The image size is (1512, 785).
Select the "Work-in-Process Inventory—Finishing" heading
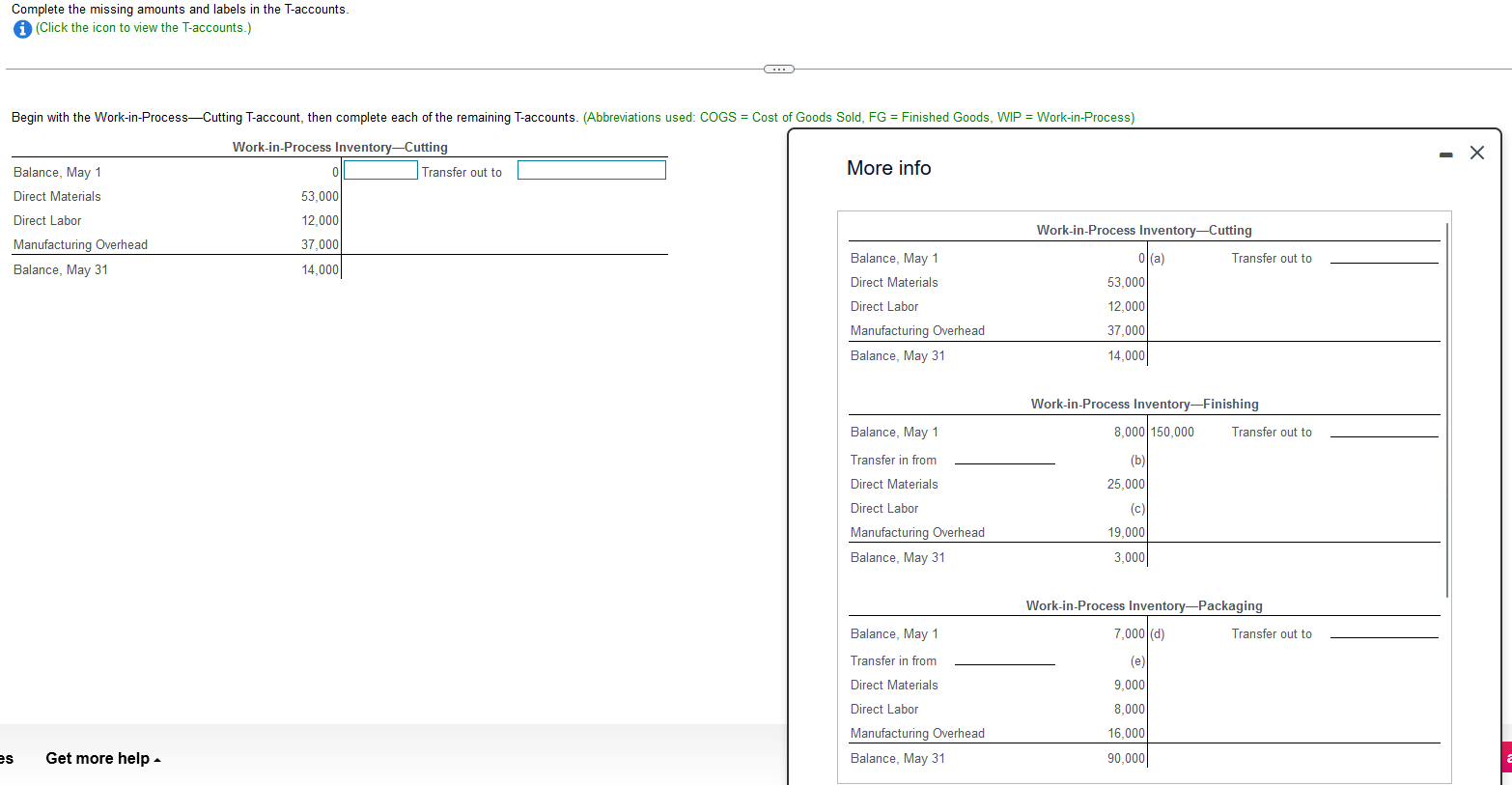pyautogui.click(x=1144, y=405)
